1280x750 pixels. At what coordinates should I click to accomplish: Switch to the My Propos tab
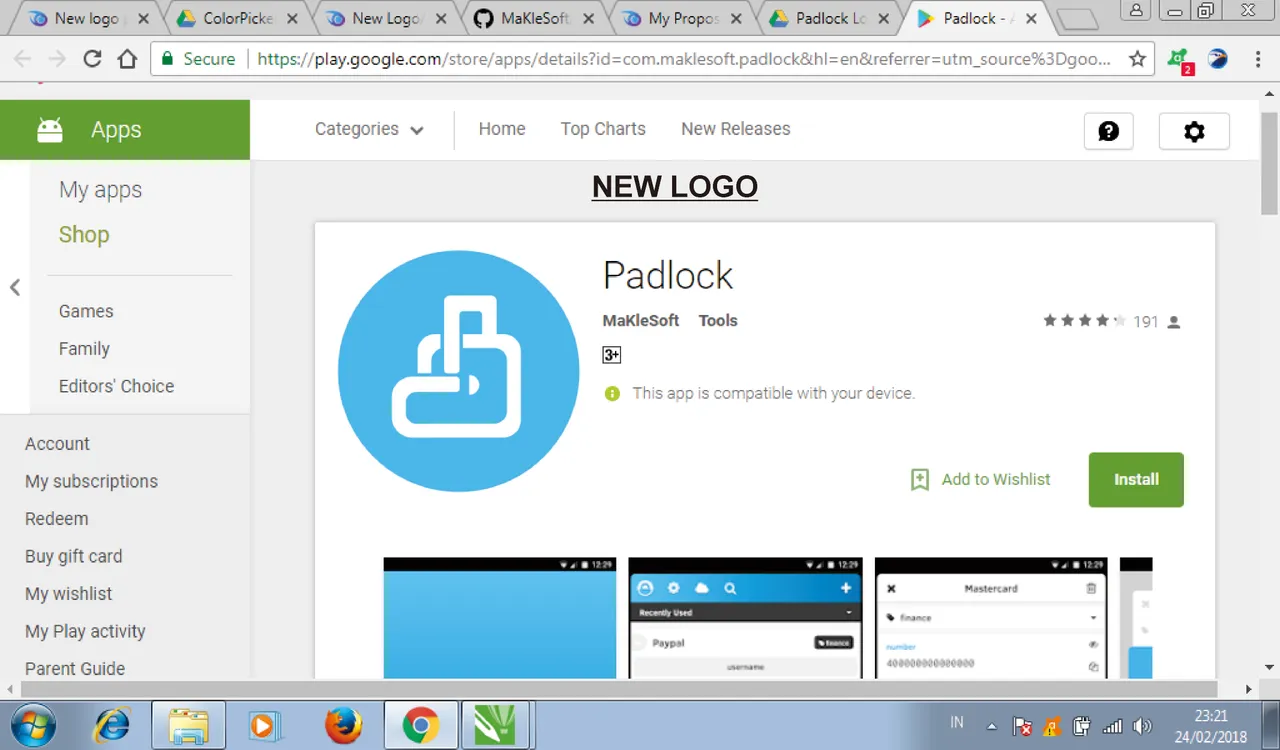click(x=683, y=18)
